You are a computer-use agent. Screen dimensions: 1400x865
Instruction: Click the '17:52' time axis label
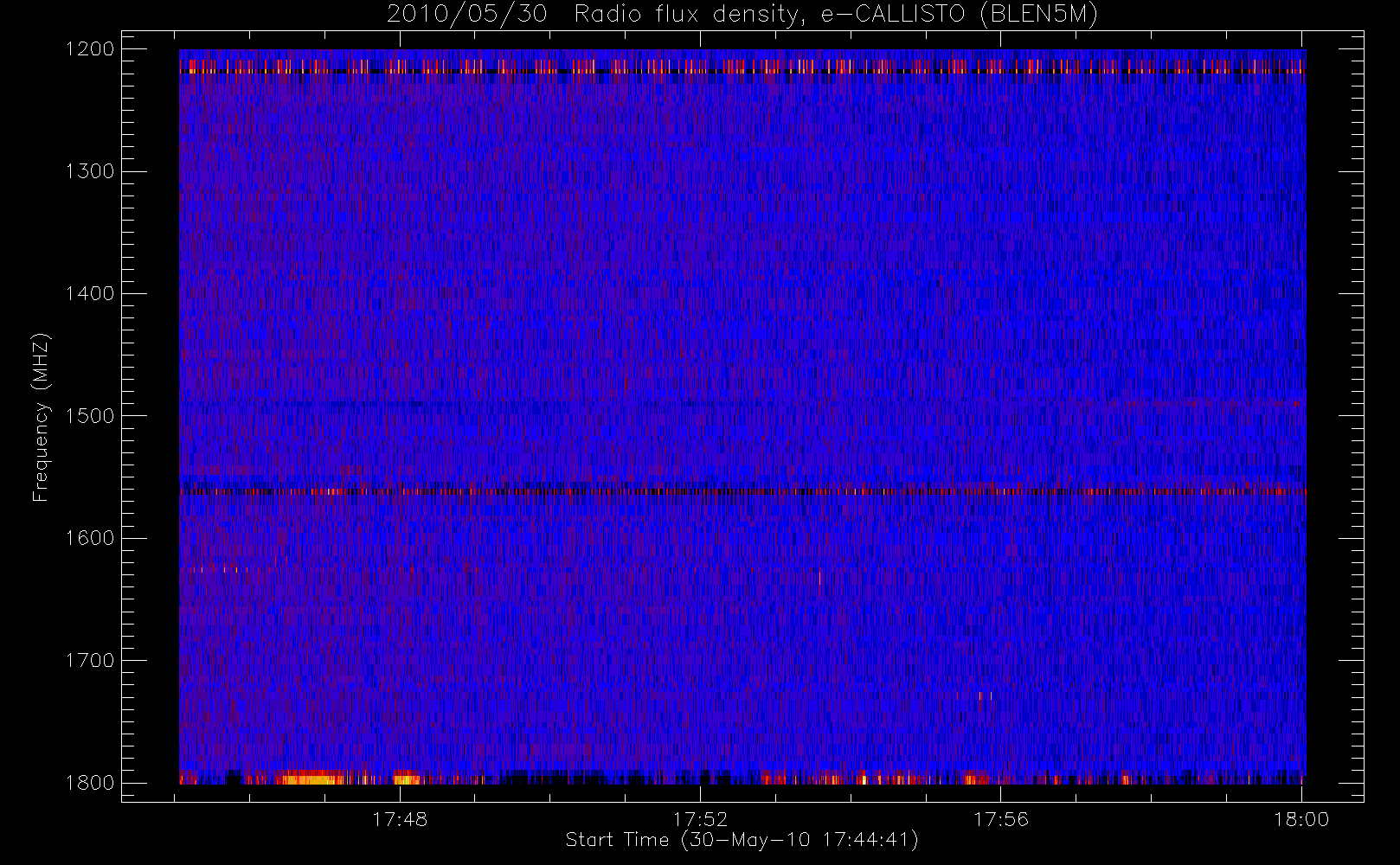(701, 819)
